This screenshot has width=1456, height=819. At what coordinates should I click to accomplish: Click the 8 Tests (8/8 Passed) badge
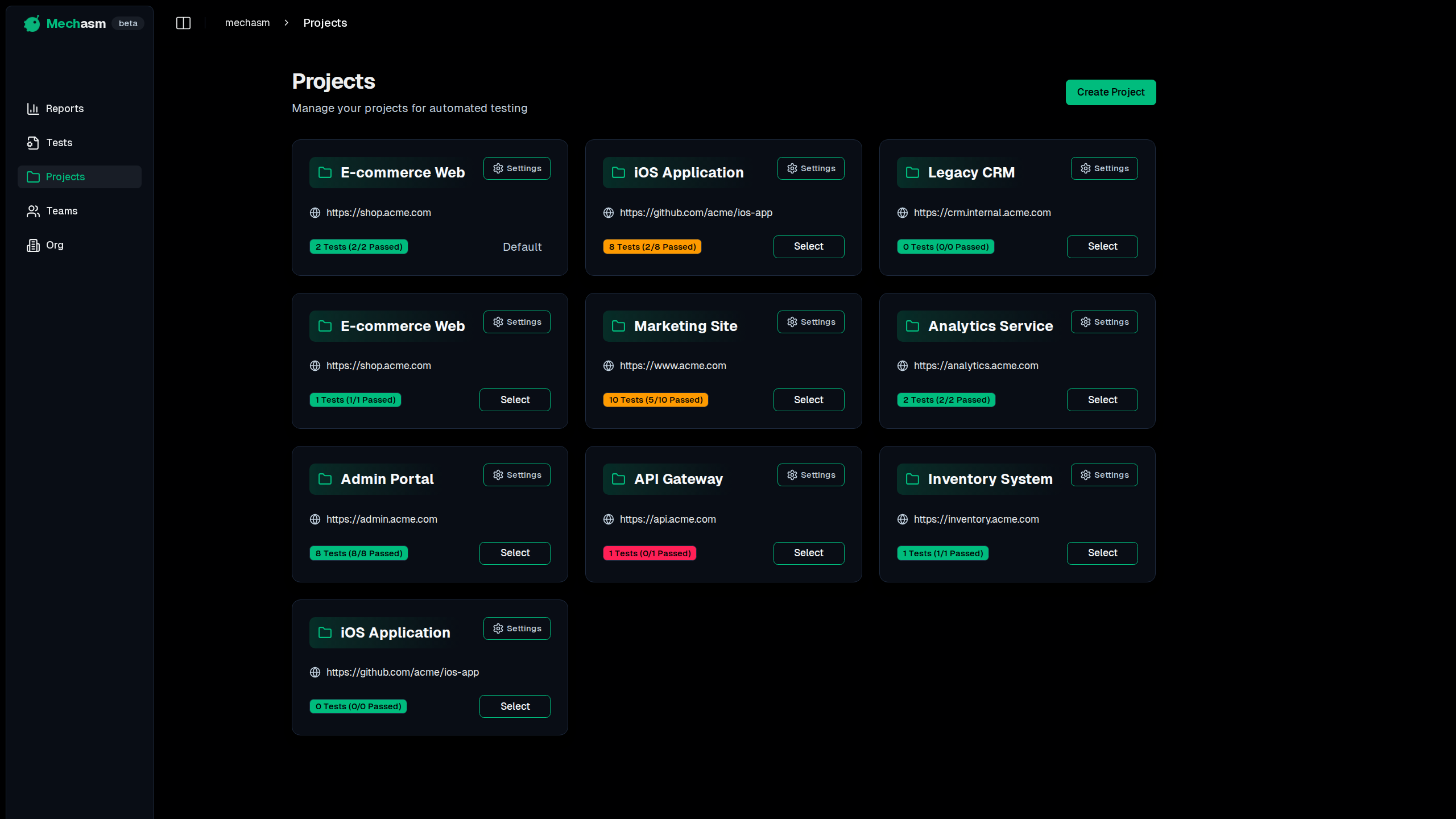pyautogui.click(x=358, y=553)
